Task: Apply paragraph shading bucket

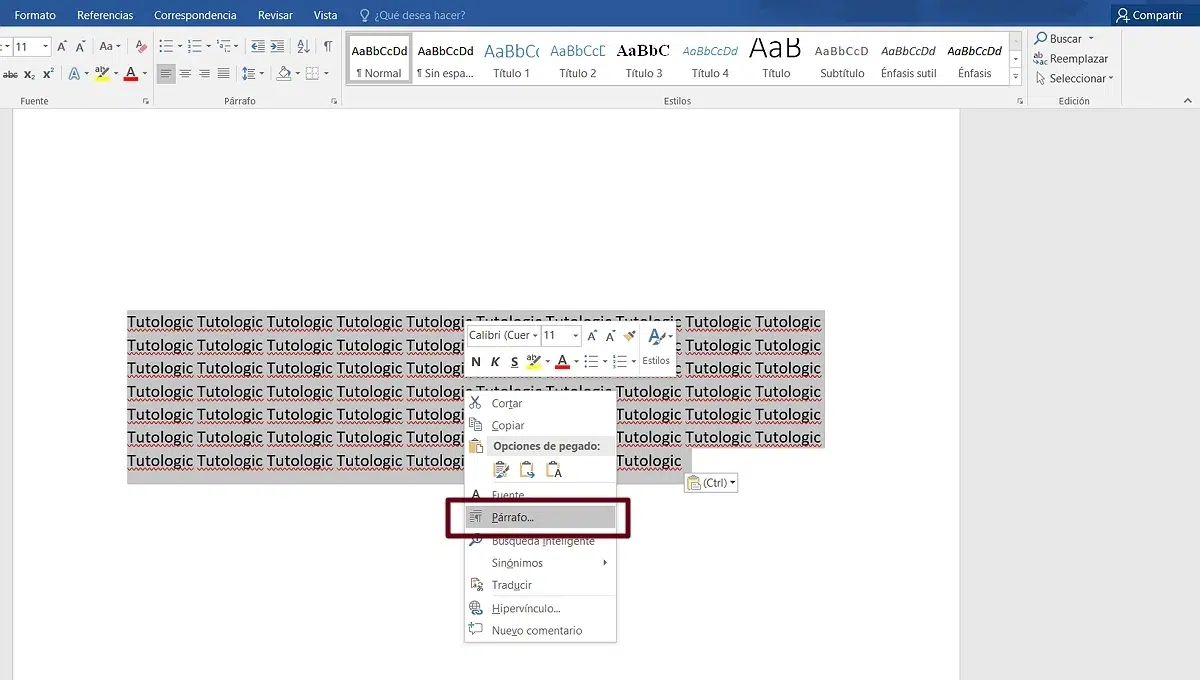Action: [x=284, y=74]
